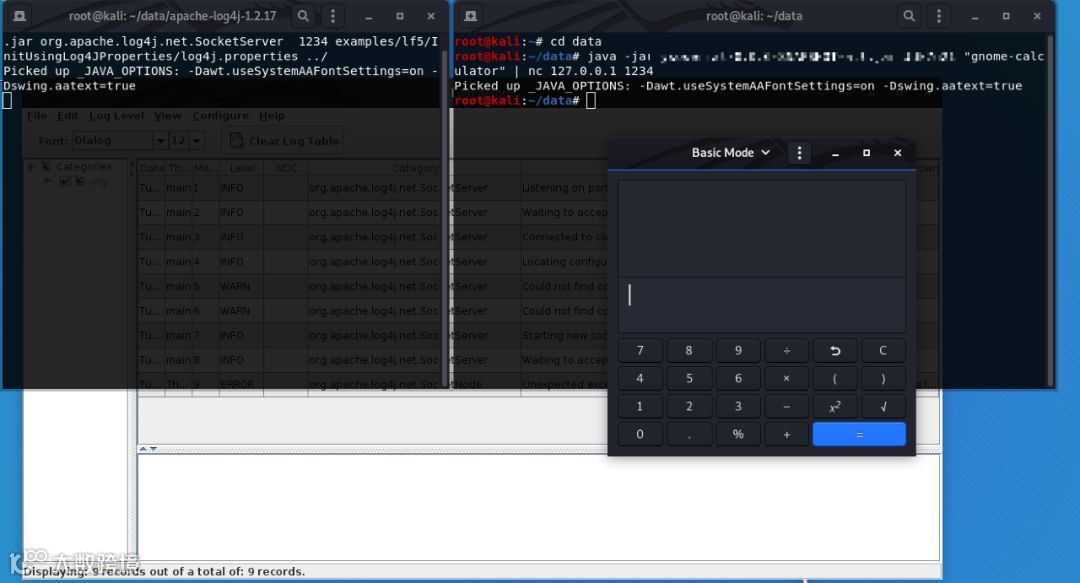This screenshot has width=1080, height=583.
Task: Open the calculator's kebab menu
Action: [799, 153]
